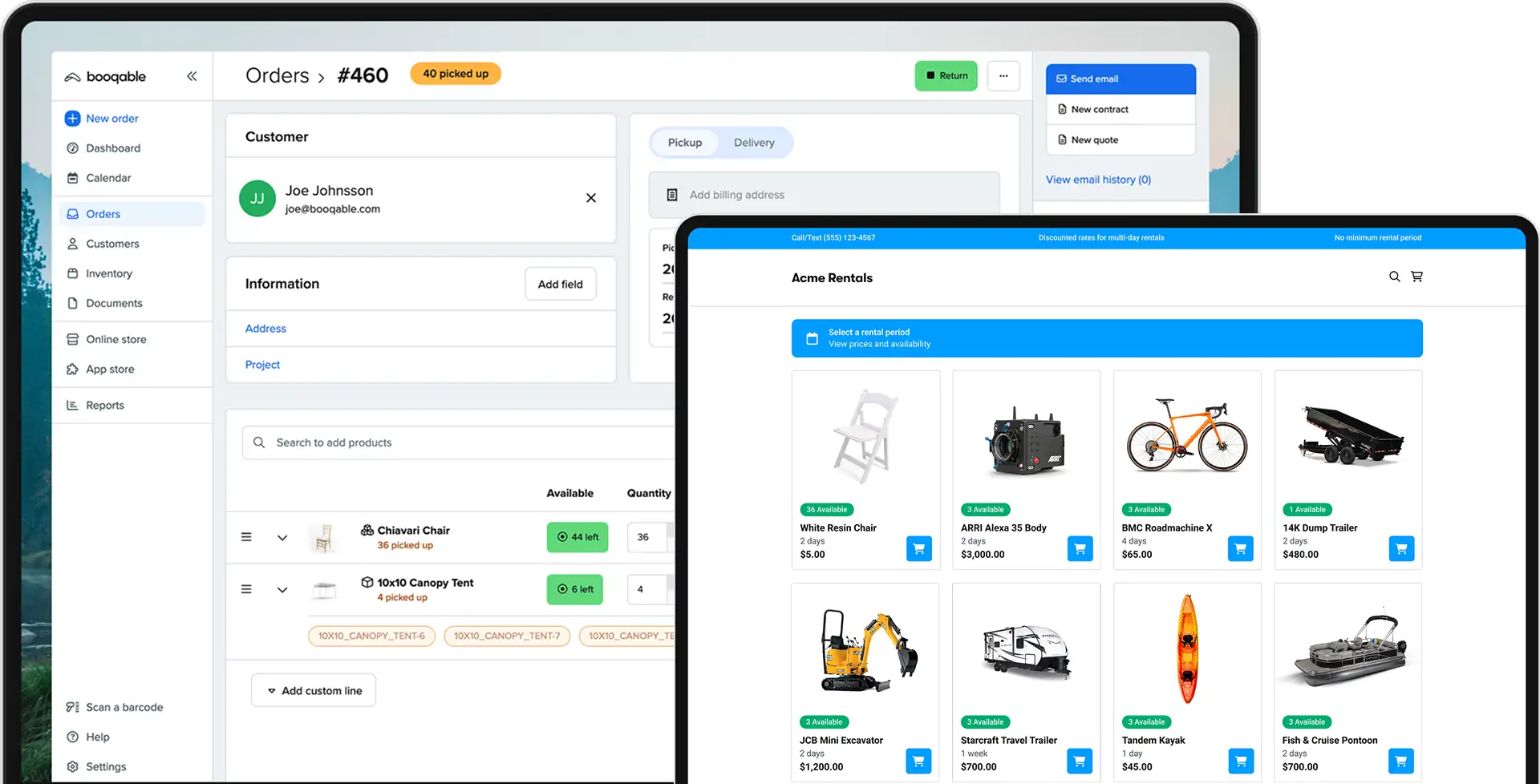The height and width of the screenshot is (784, 1540).
Task: Switch to the Pickup tab
Action: tap(685, 143)
